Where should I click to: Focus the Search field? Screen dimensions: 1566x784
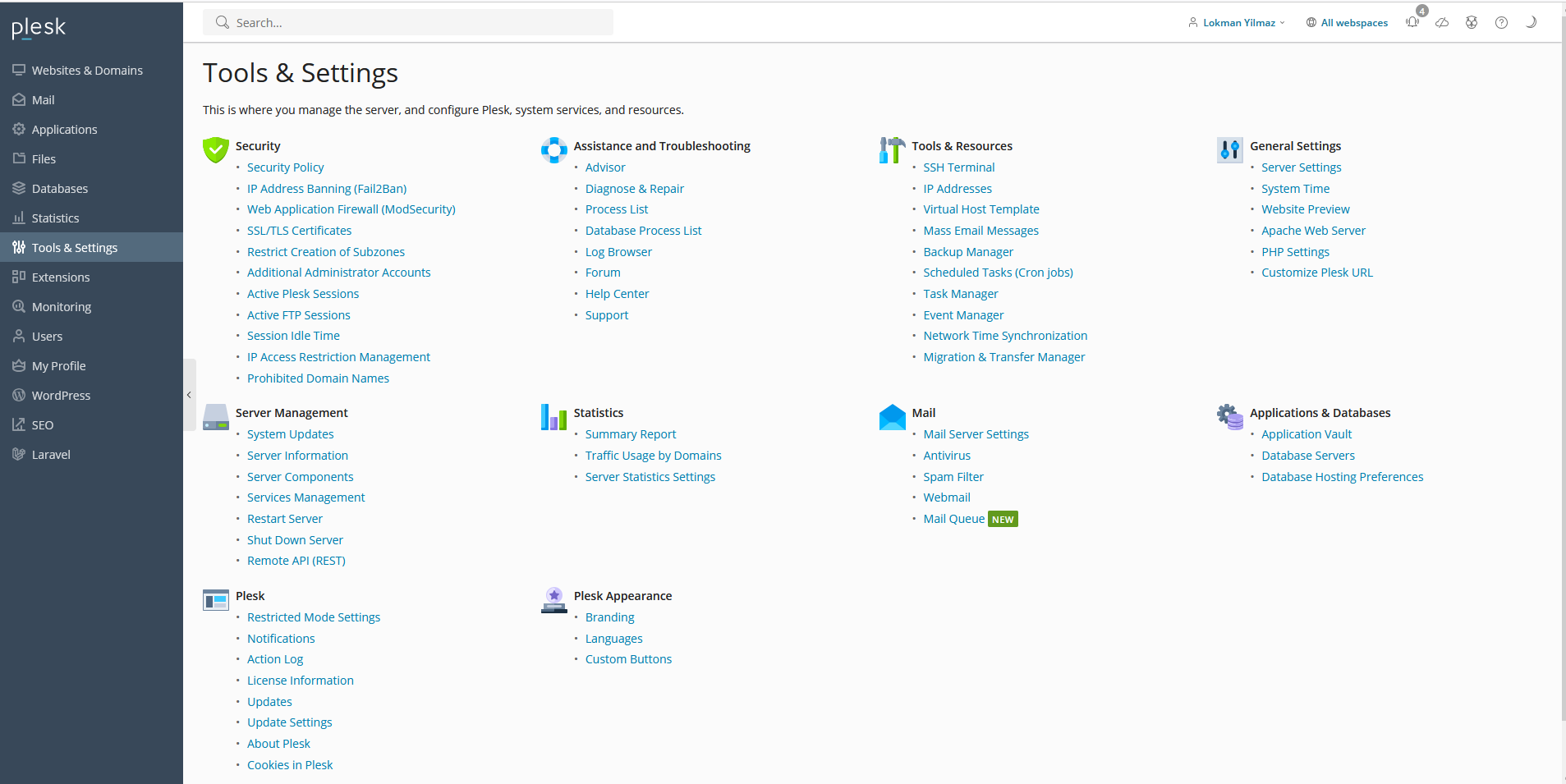tap(408, 22)
